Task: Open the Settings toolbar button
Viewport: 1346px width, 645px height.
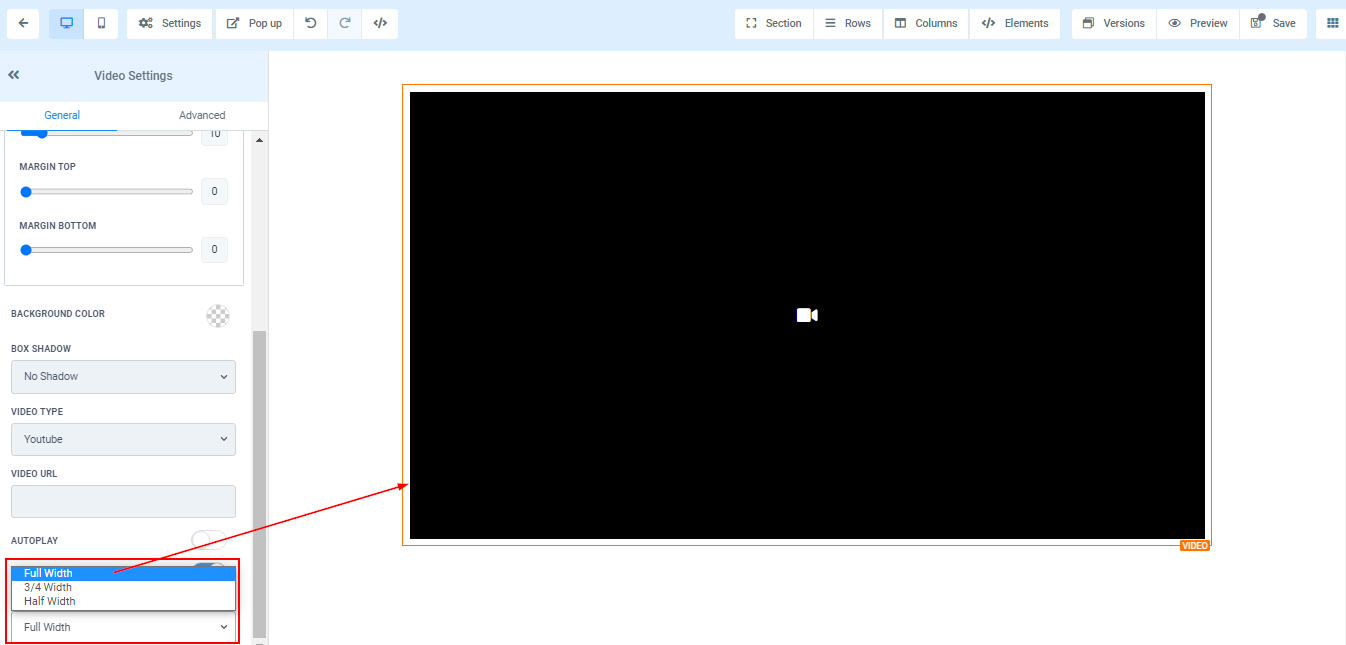Action: 170,24
